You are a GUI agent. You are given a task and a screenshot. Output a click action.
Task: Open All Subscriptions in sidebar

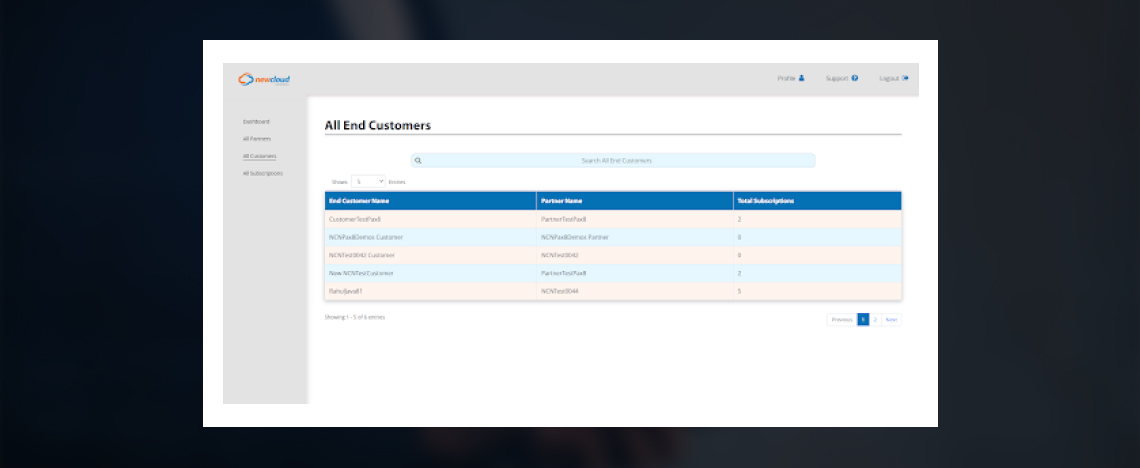click(262, 174)
